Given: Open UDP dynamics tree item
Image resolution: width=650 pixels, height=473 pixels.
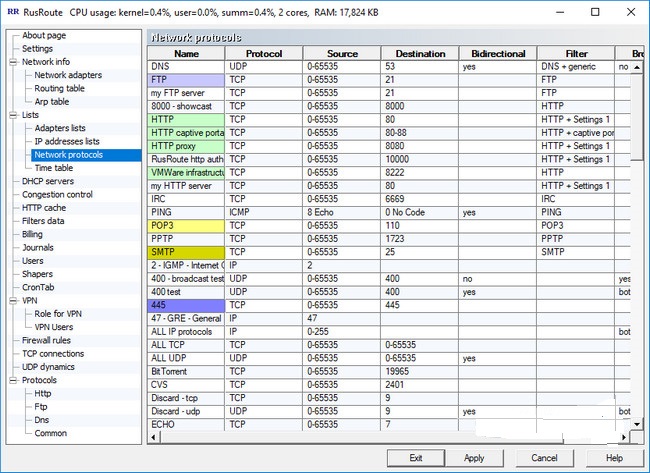Looking at the screenshot, I should click(48, 367).
